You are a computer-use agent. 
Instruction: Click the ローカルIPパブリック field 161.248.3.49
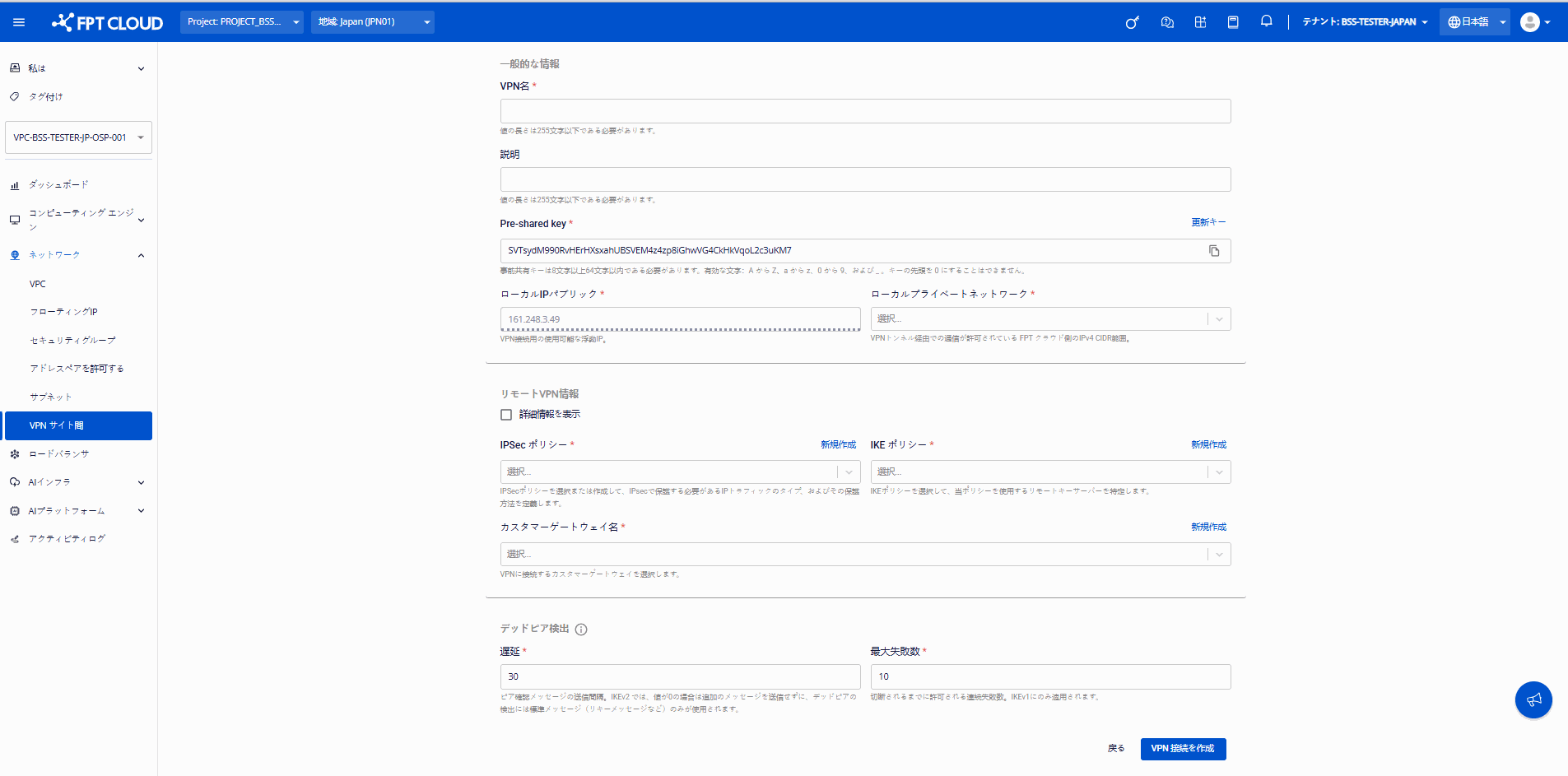coord(680,319)
